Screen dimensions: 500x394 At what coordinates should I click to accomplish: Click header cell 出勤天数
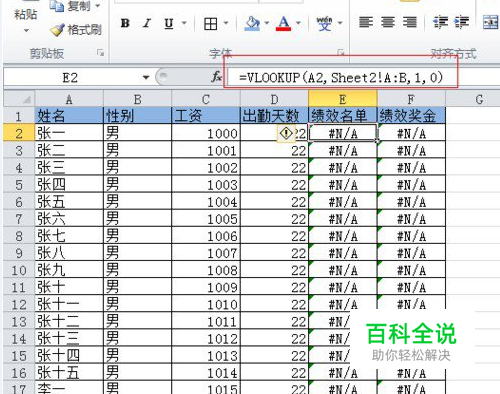[x=274, y=116]
